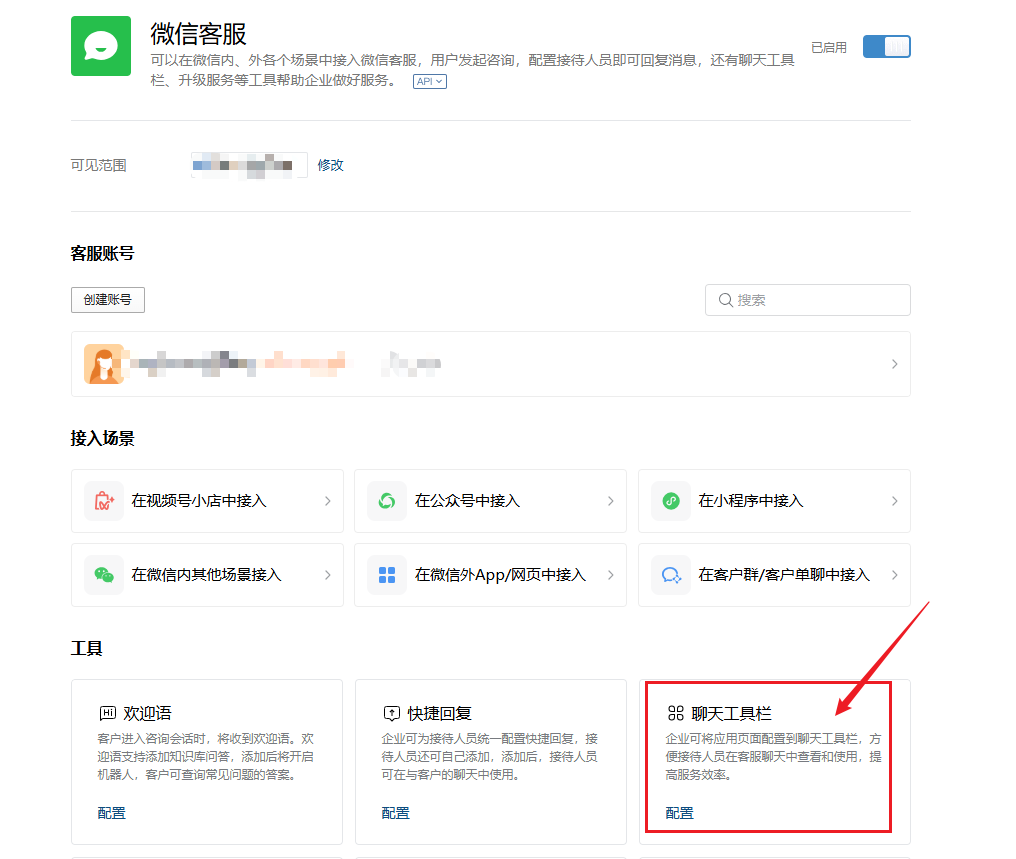Viewport: 1016px width, 859px height.
Task: Click 配置 under 聊天工具栏
Action: point(679,813)
